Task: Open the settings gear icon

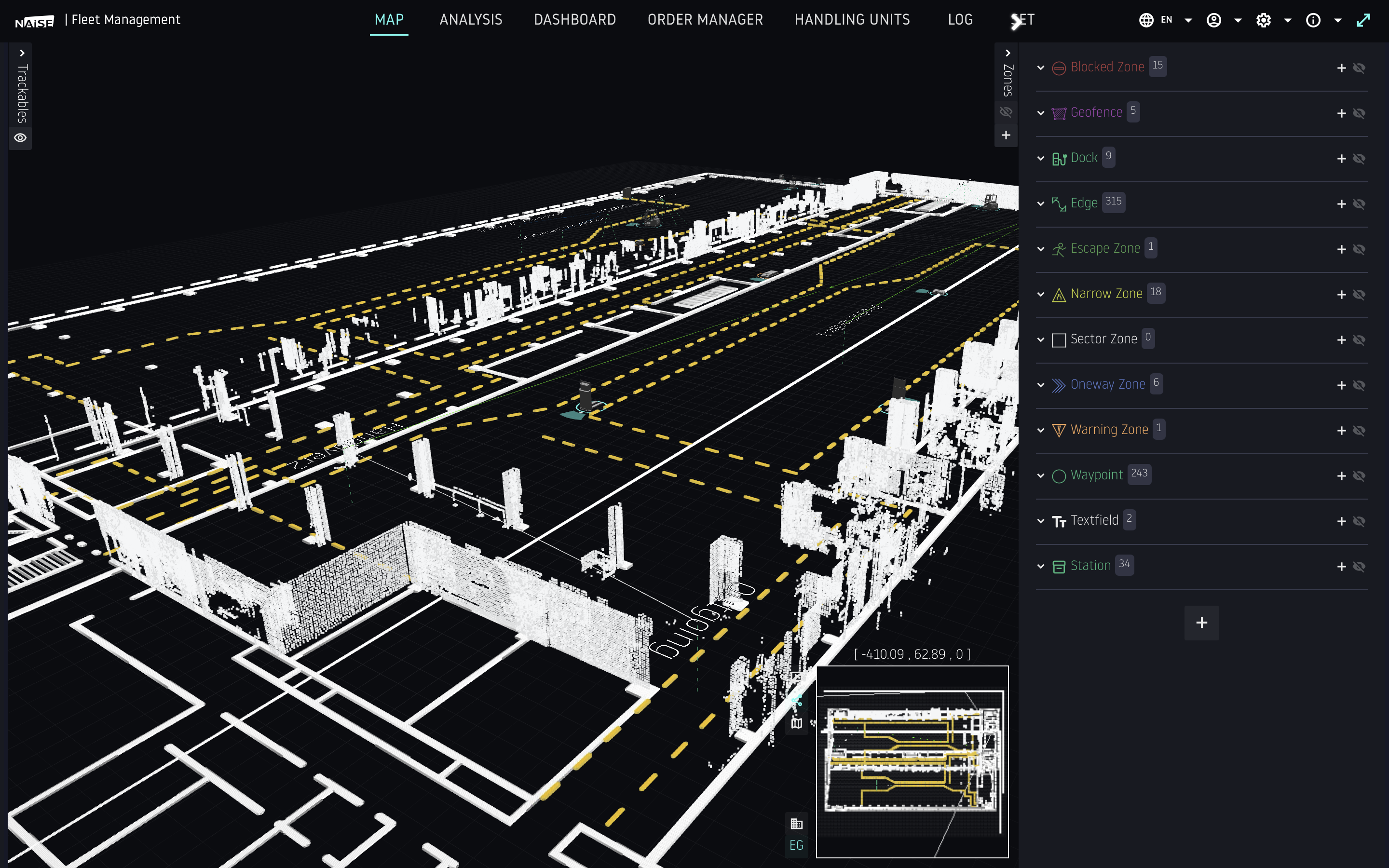Action: coord(1263,20)
